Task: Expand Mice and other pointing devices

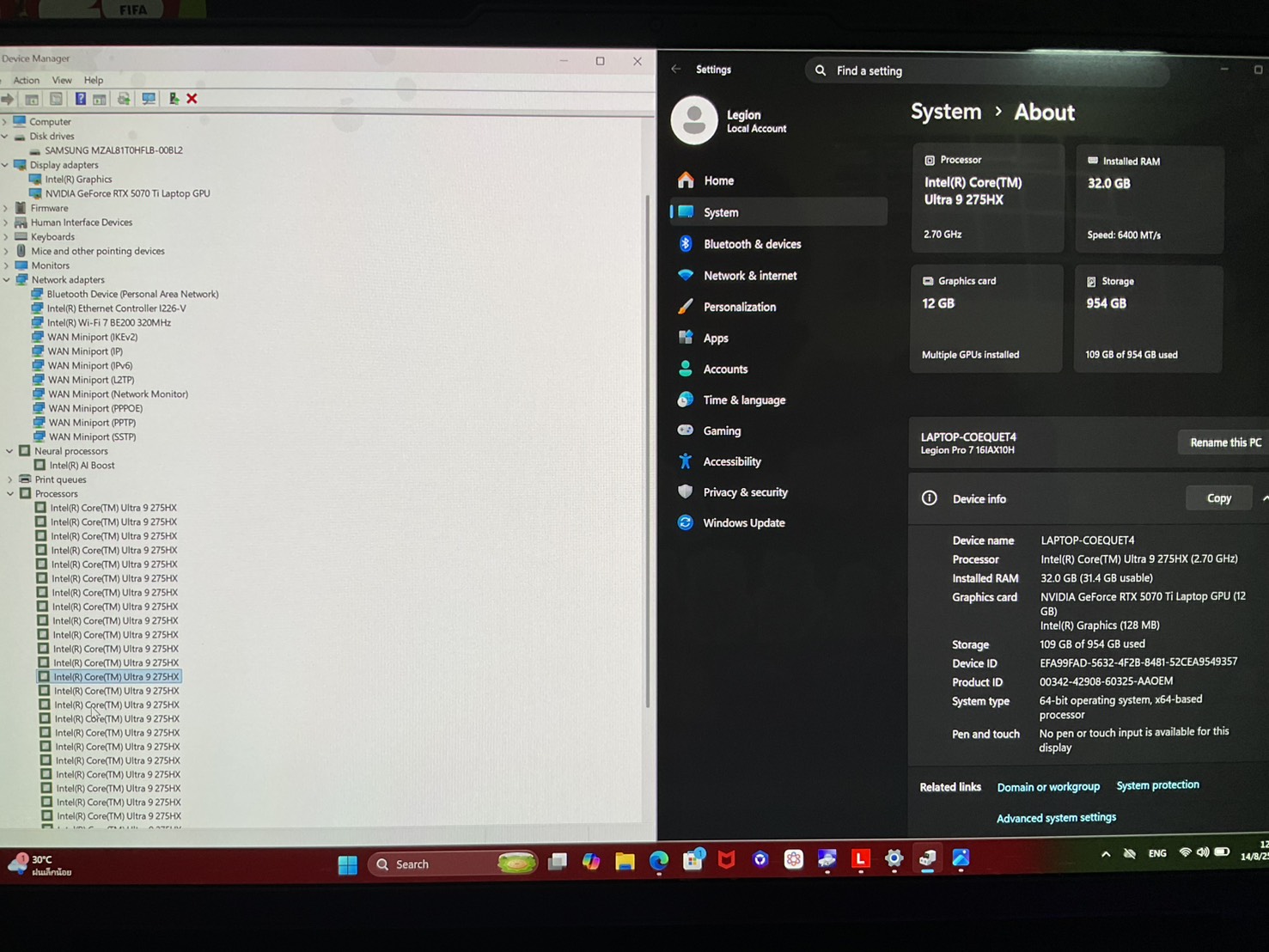Action: coord(5,251)
